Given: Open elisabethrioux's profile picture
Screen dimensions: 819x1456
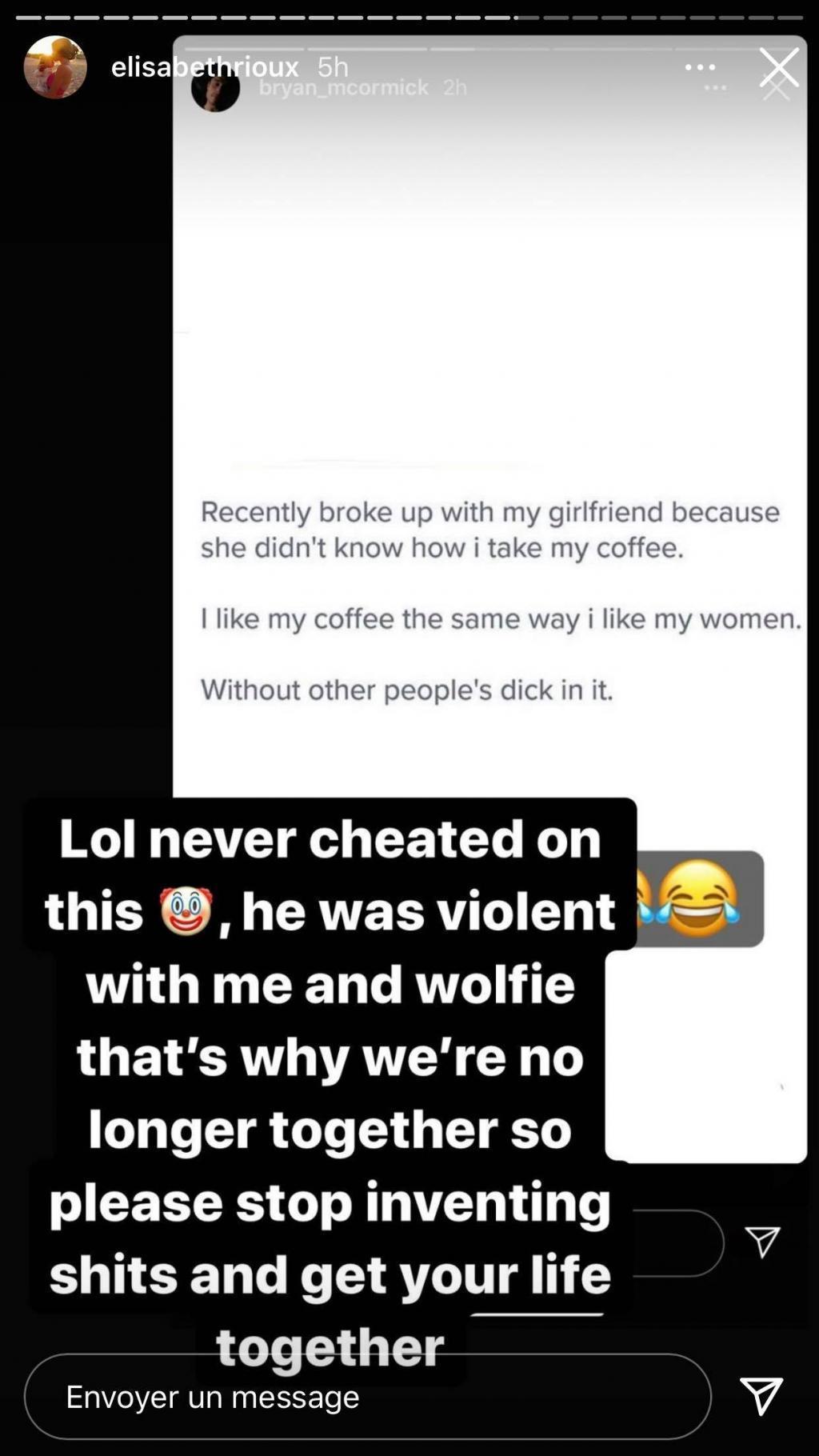Looking at the screenshot, I should coord(55,67).
